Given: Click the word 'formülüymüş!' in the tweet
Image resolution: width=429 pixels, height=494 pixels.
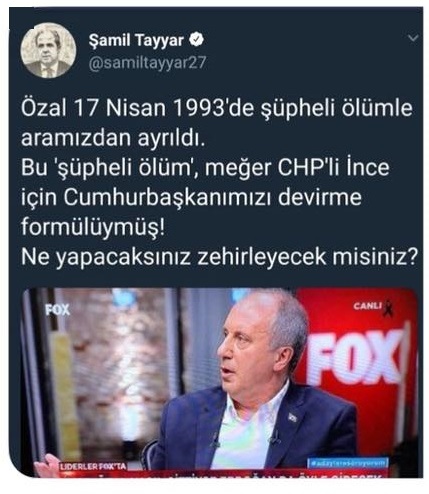Looking at the screenshot, I should [x=93, y=228].
